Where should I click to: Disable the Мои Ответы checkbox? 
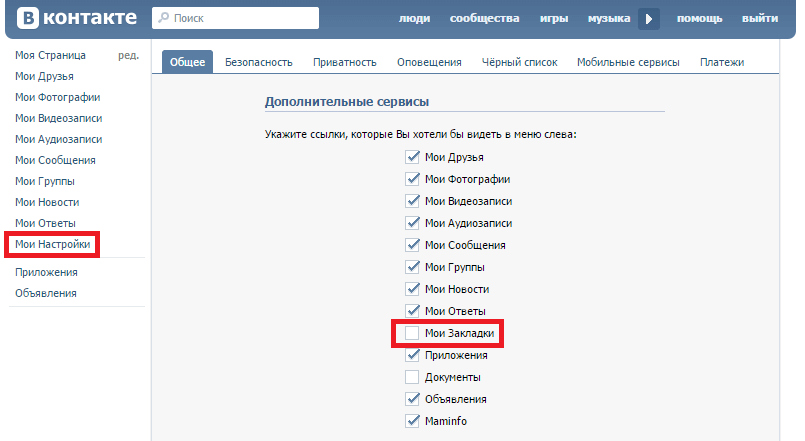[x=412, y=311]
